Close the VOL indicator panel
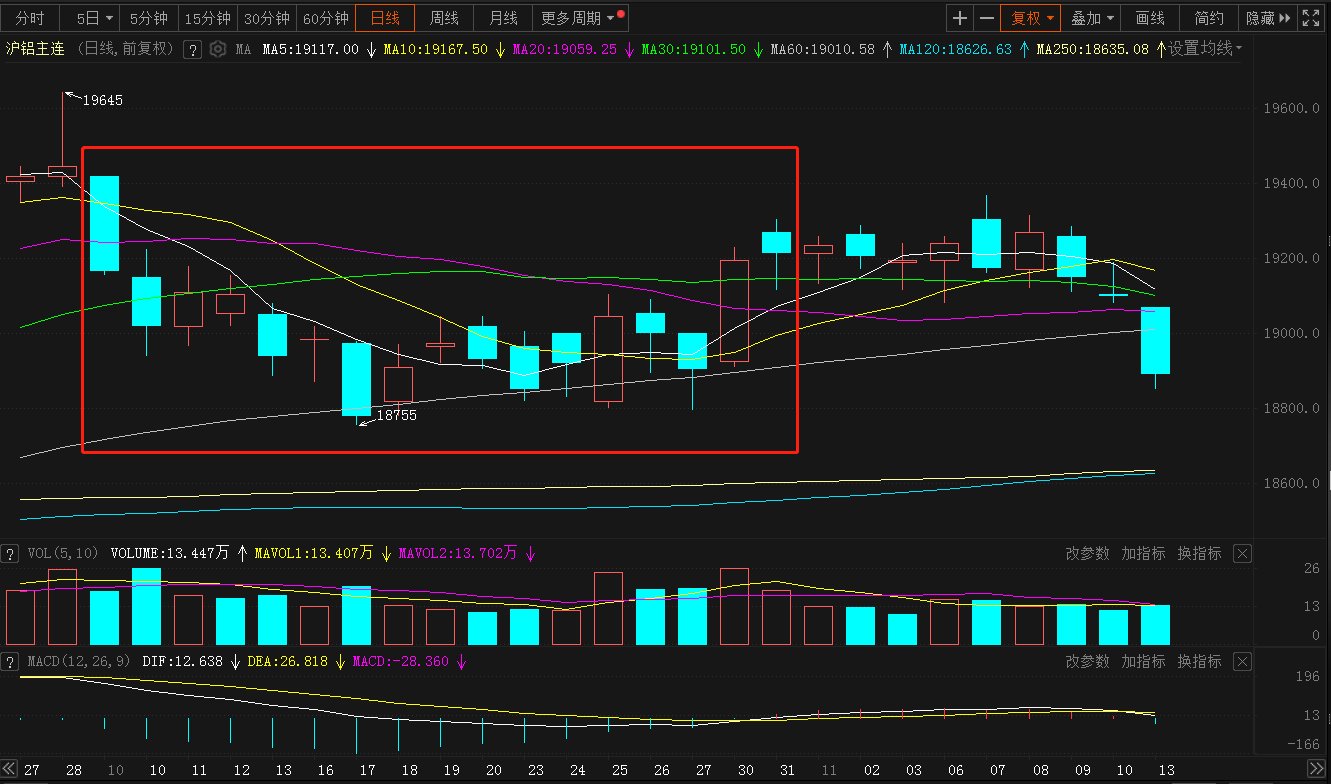1331x784 pixels. (x=1241, y=554)
